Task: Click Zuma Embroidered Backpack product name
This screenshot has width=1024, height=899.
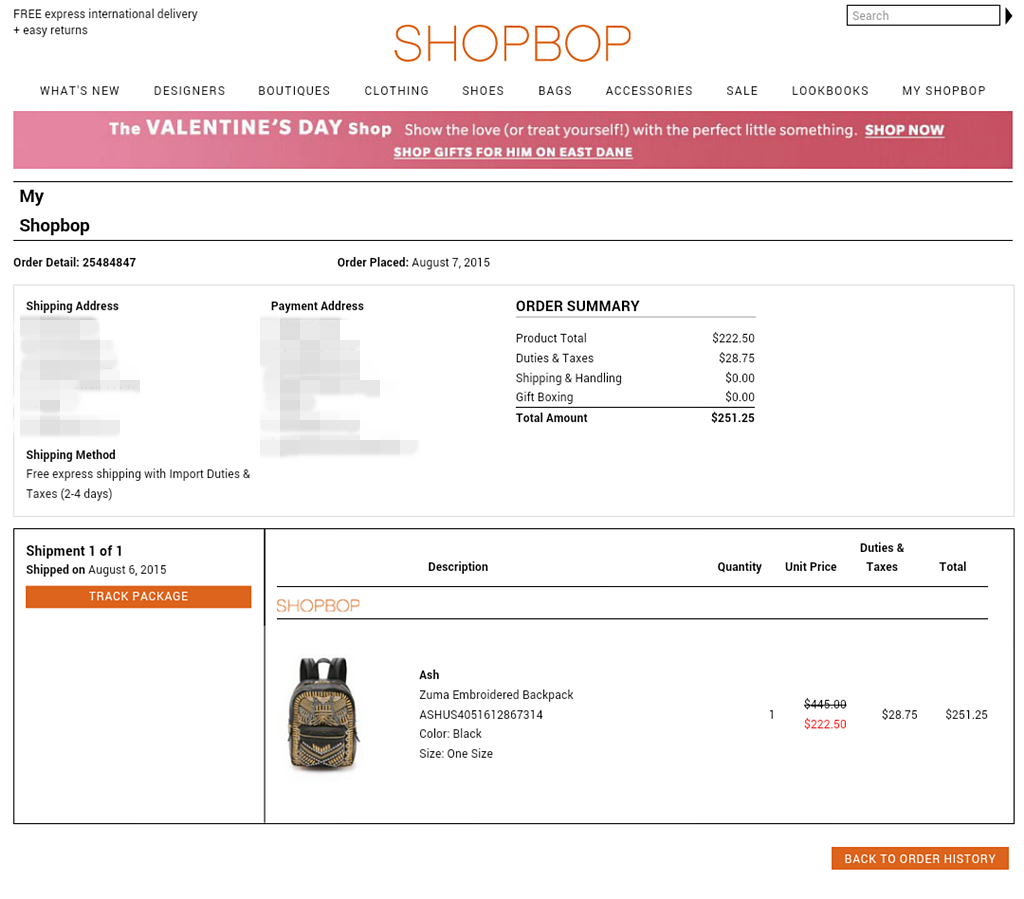Action: (496, 695)
